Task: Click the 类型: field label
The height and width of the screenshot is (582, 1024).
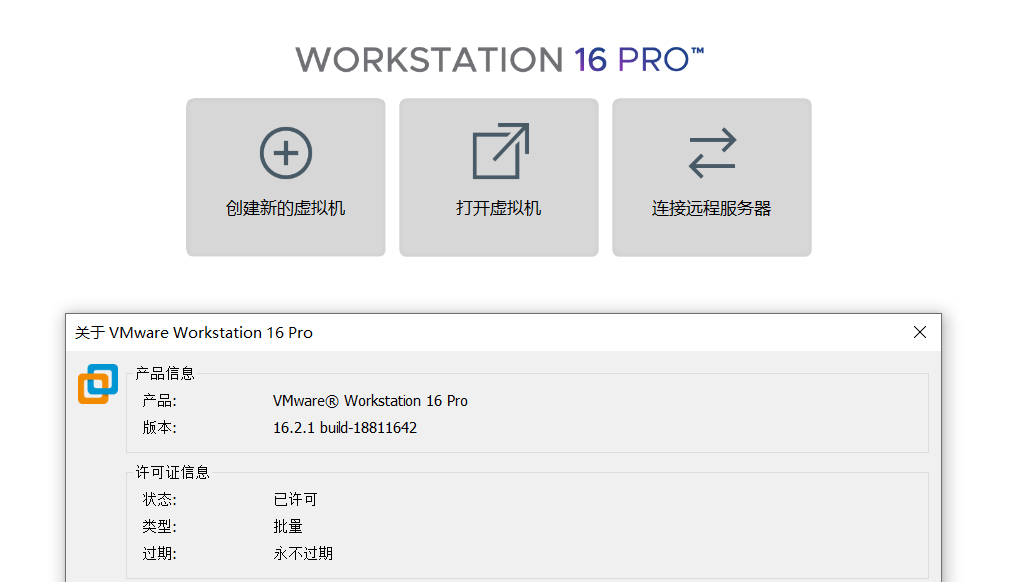Action: pos(159,526)
